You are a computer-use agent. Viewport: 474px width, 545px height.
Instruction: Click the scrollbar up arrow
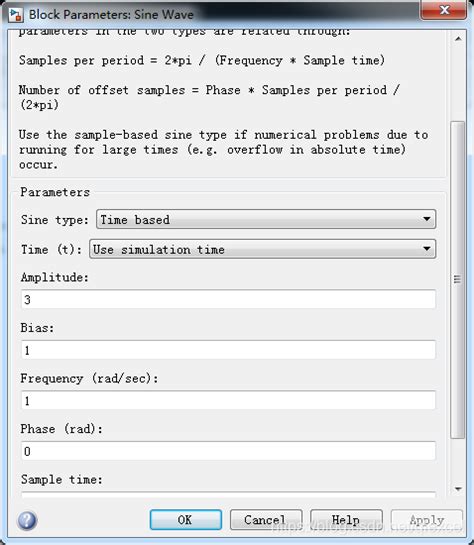click(458, 39)
